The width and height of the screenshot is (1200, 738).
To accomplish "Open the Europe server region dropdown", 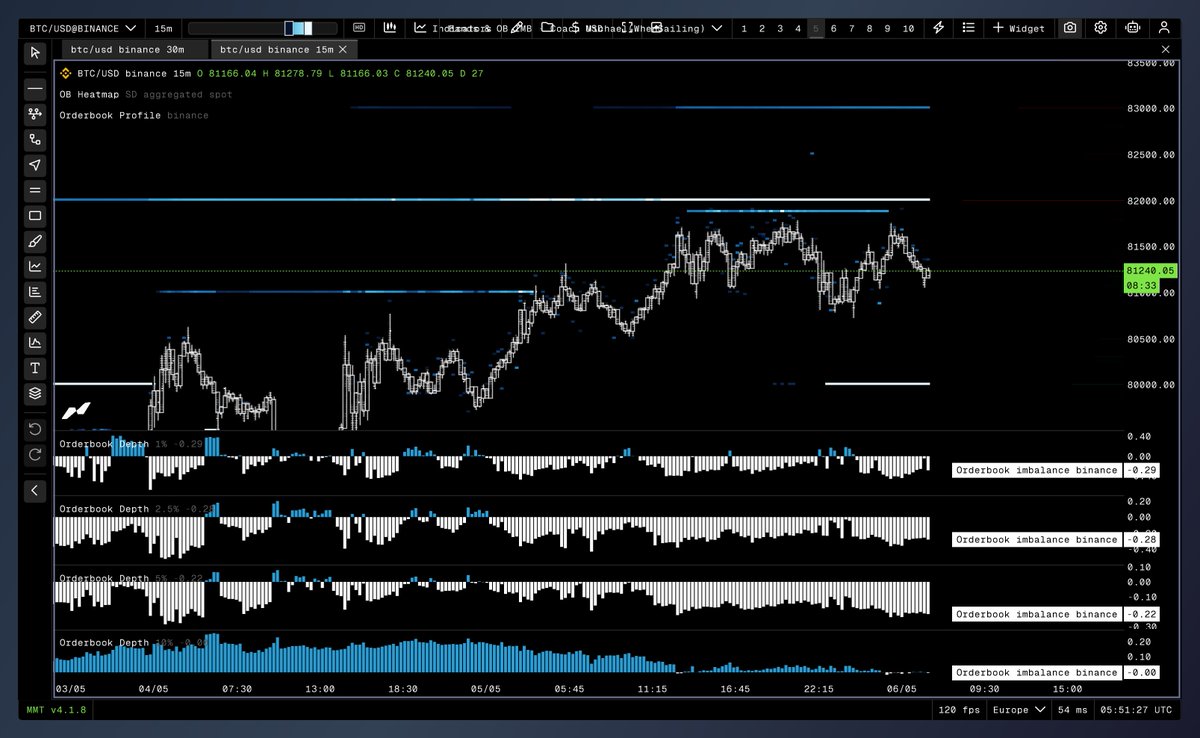I will [x=1018, y=709].
